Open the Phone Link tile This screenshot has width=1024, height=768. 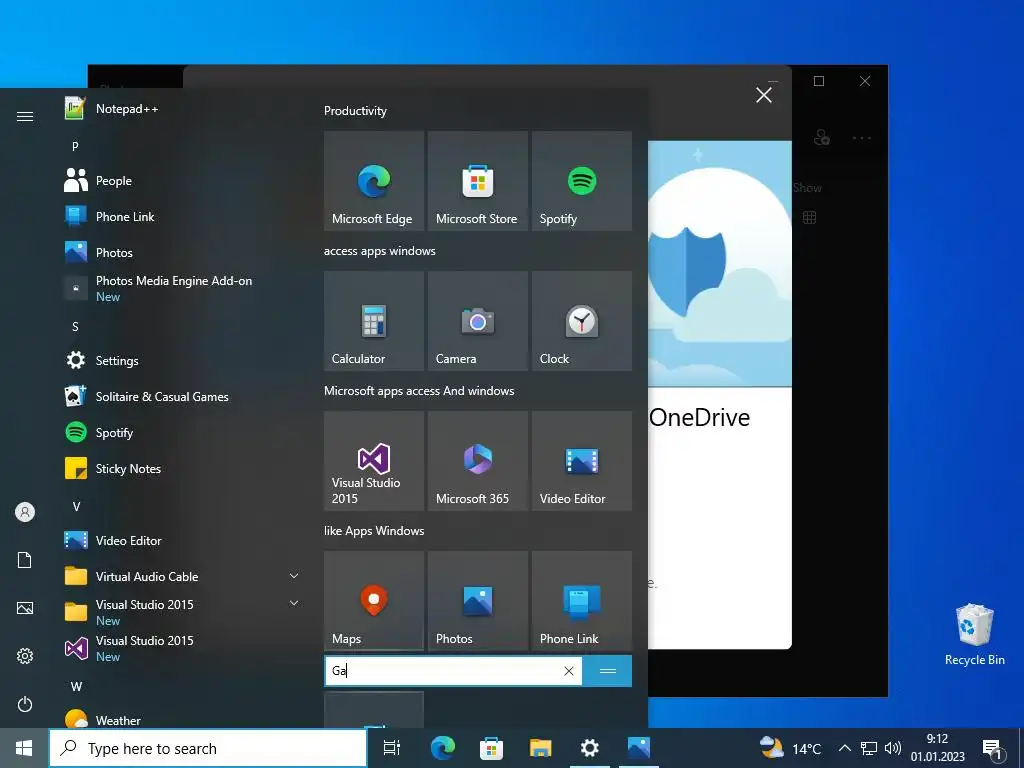pos(582,601)
